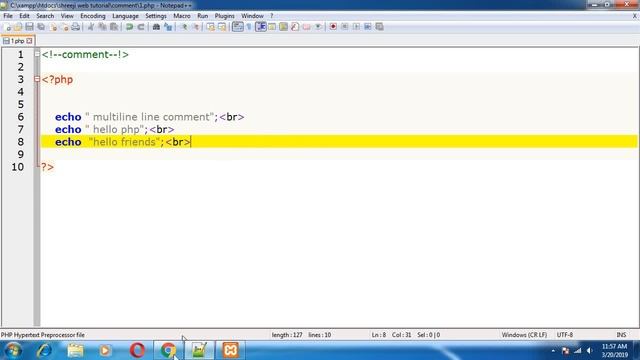Open the user defined language dialog icon
Viewport: 640px width, 360px height.
coord(272,27)
